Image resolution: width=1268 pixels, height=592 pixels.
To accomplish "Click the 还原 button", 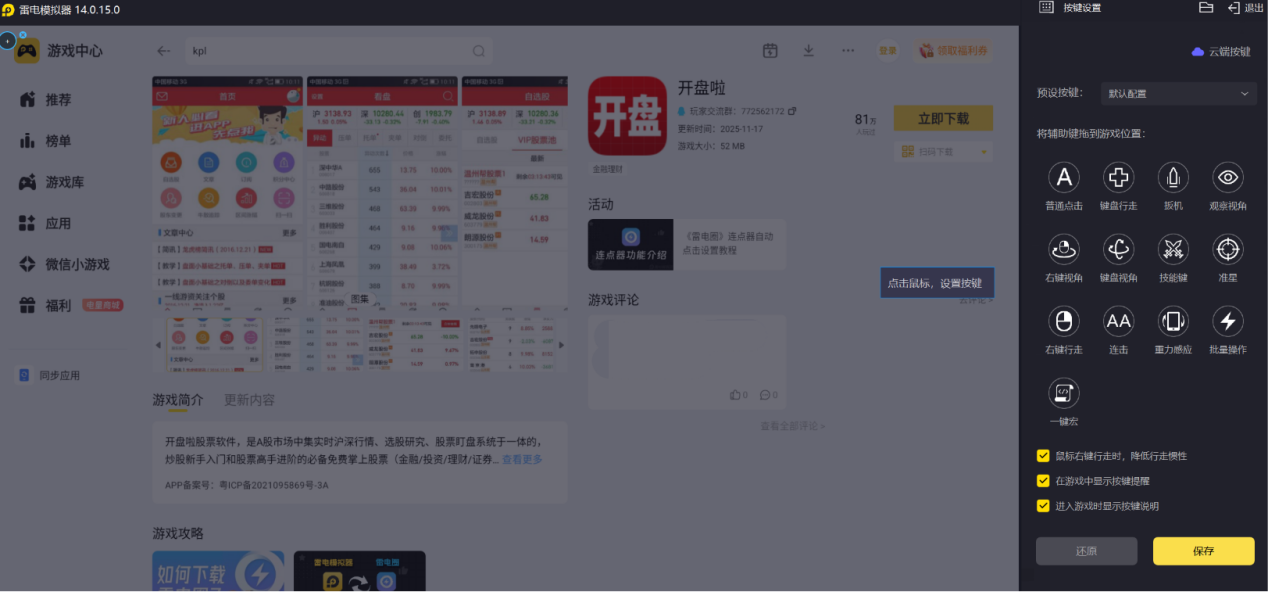I will pos(1086,551).
